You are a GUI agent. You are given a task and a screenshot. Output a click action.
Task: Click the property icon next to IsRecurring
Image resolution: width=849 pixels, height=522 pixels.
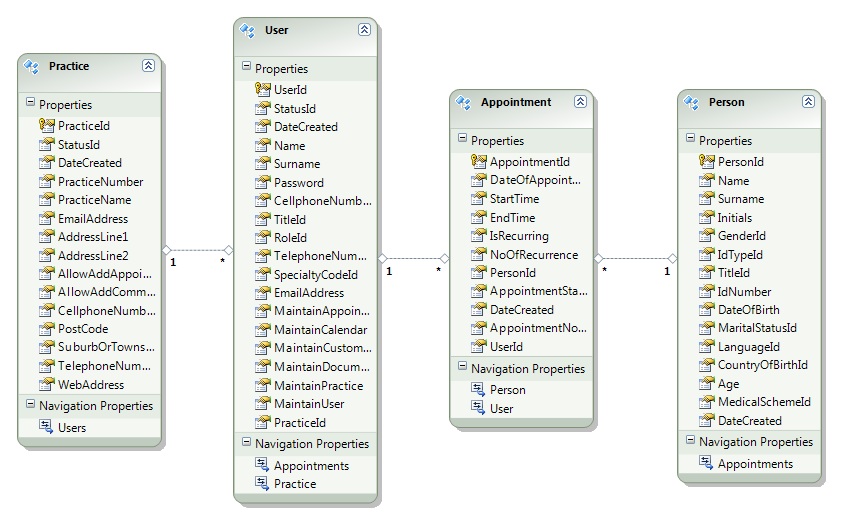click(x=479, y=235)
